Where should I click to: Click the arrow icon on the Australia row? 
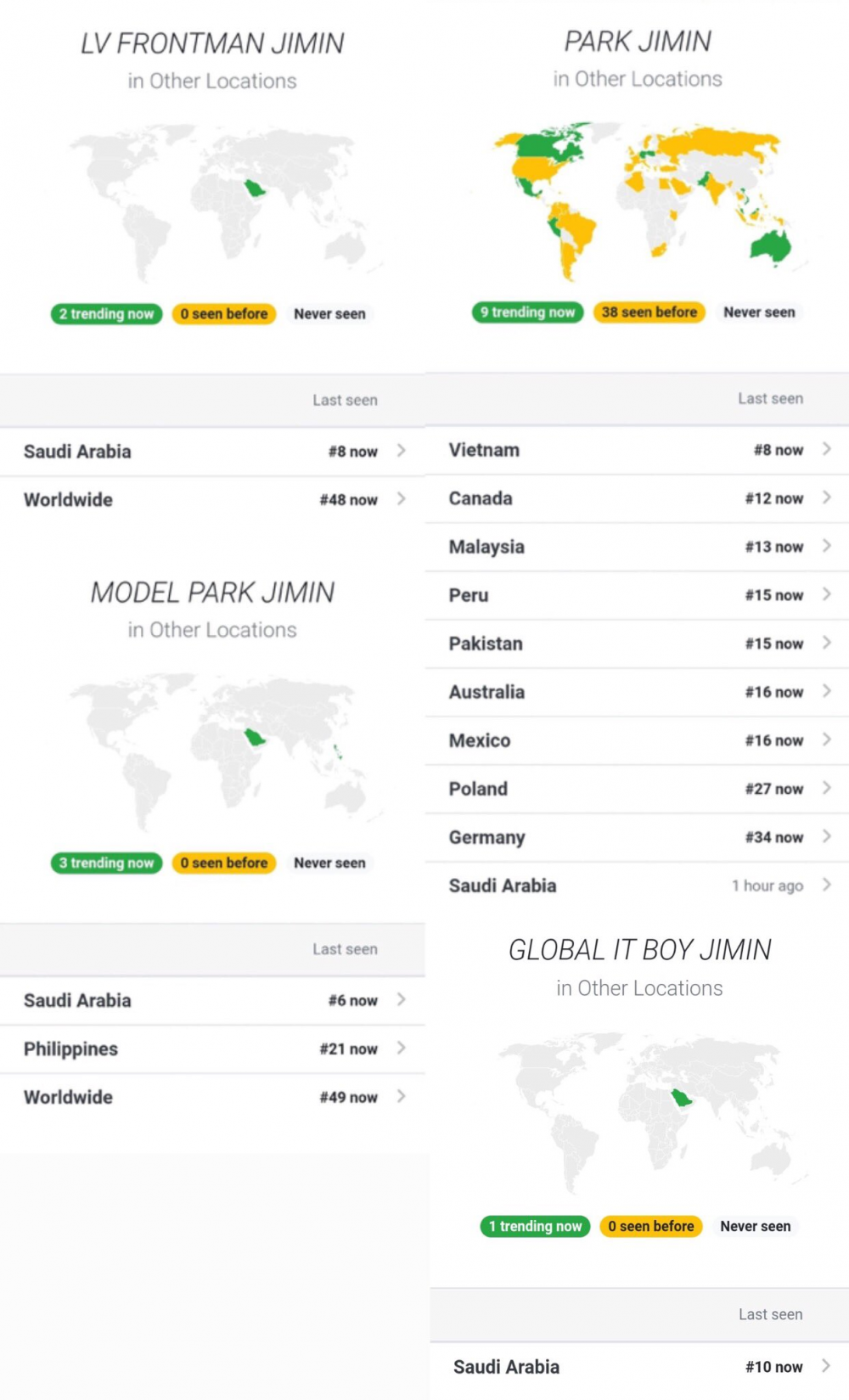[x=826, y=691]
